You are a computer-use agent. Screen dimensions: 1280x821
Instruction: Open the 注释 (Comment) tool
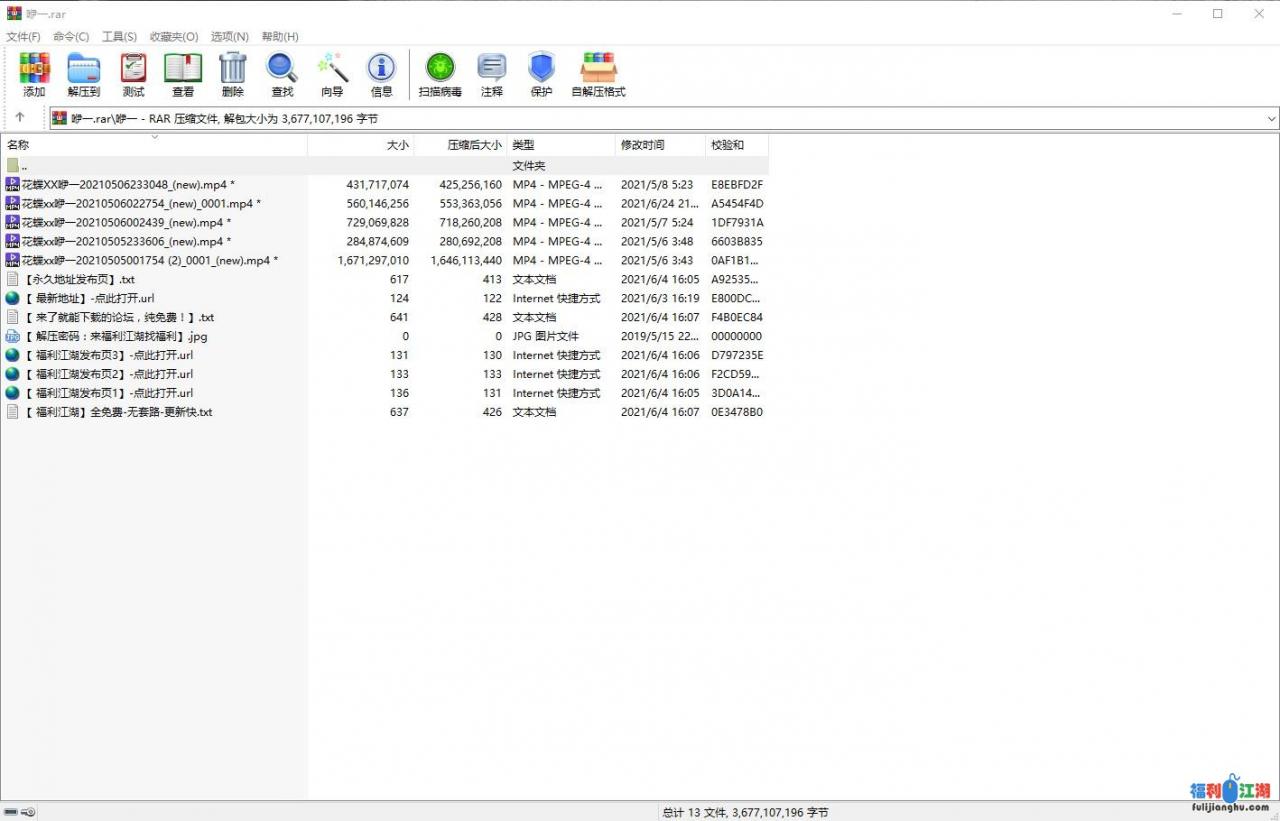(491, 74)
